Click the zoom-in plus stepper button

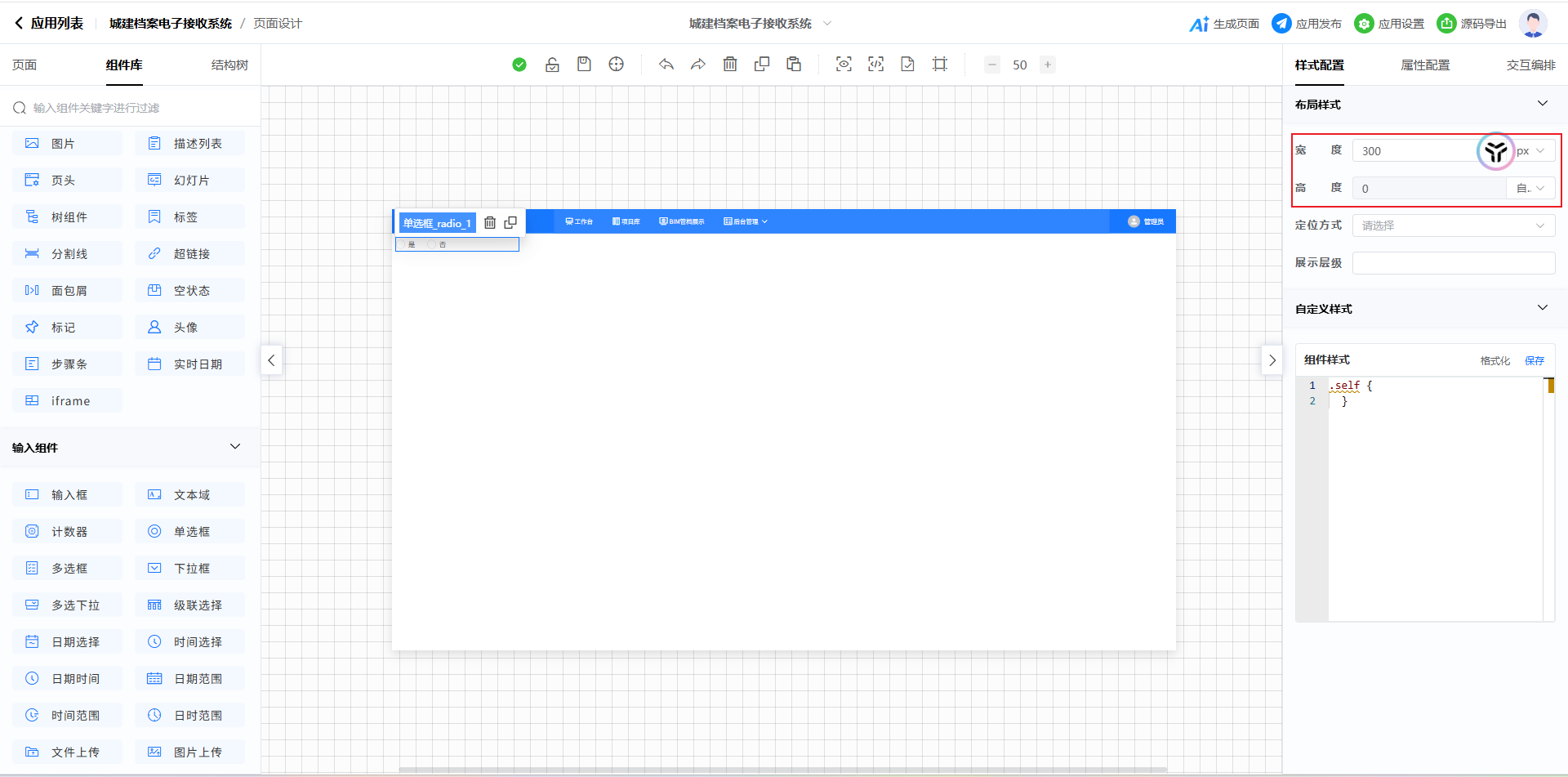point(1048,65)
